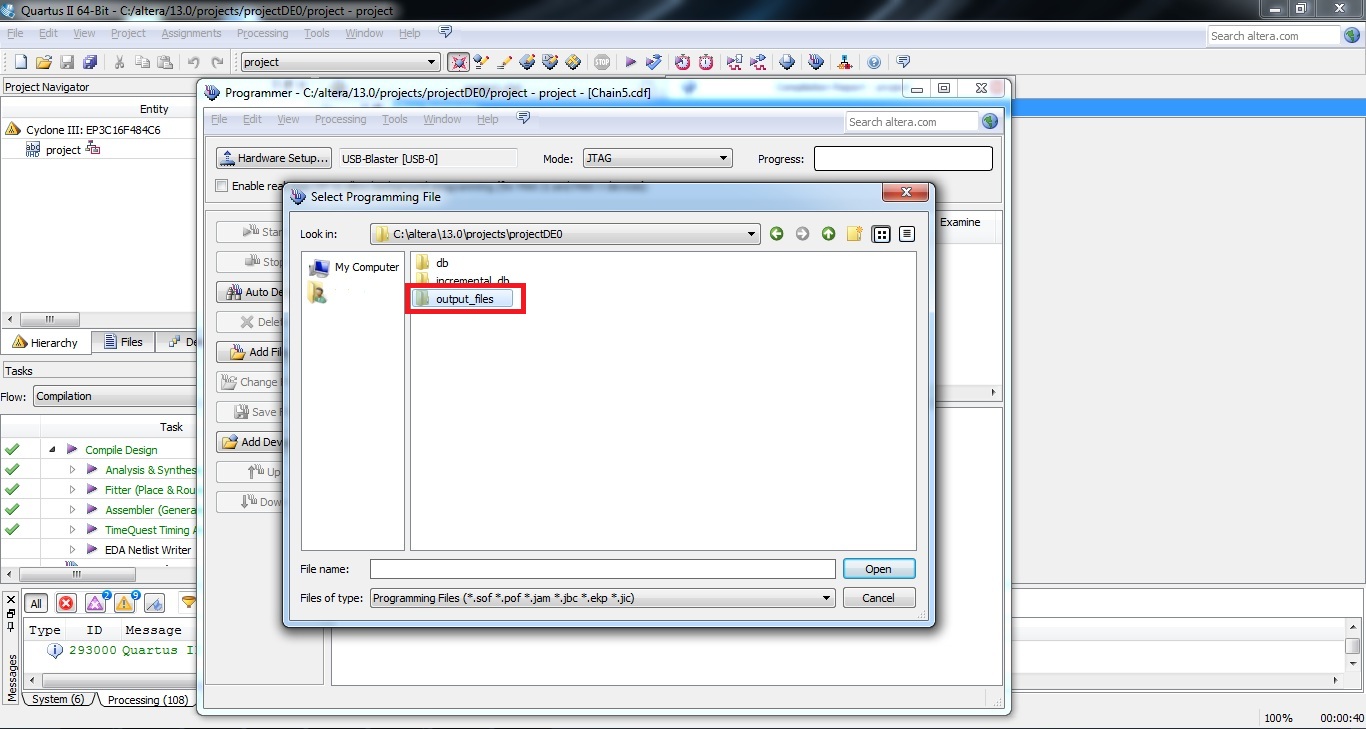The image size is (1366, 729).
Task: Switch to the Processing (108) messages tab
Action: point(147,699)
